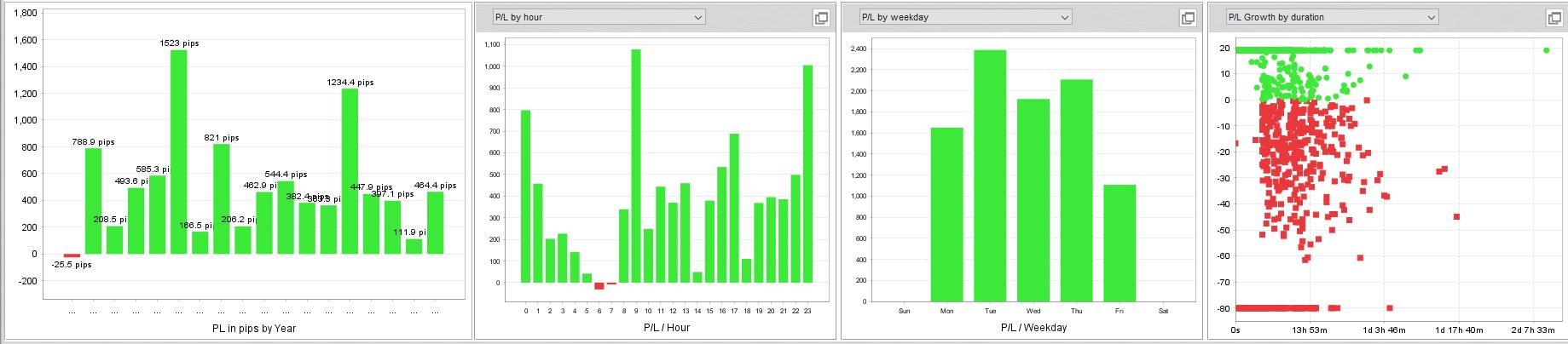Click the pop-out icon beside P/L Growth by duration
Screen dimensions: 1568x344
tap(1554, 18)
